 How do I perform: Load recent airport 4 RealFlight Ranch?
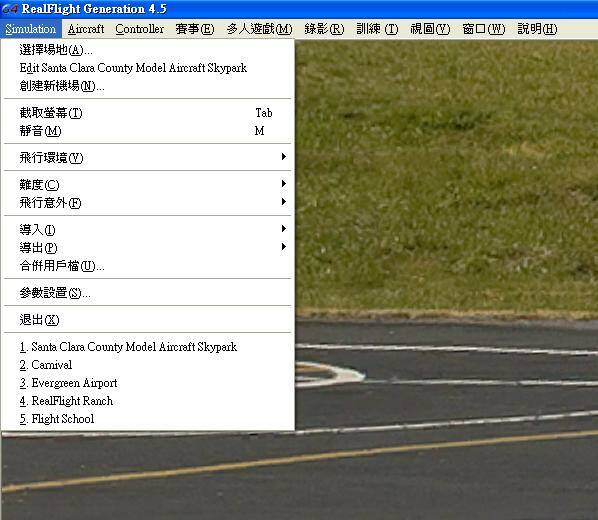148,400
